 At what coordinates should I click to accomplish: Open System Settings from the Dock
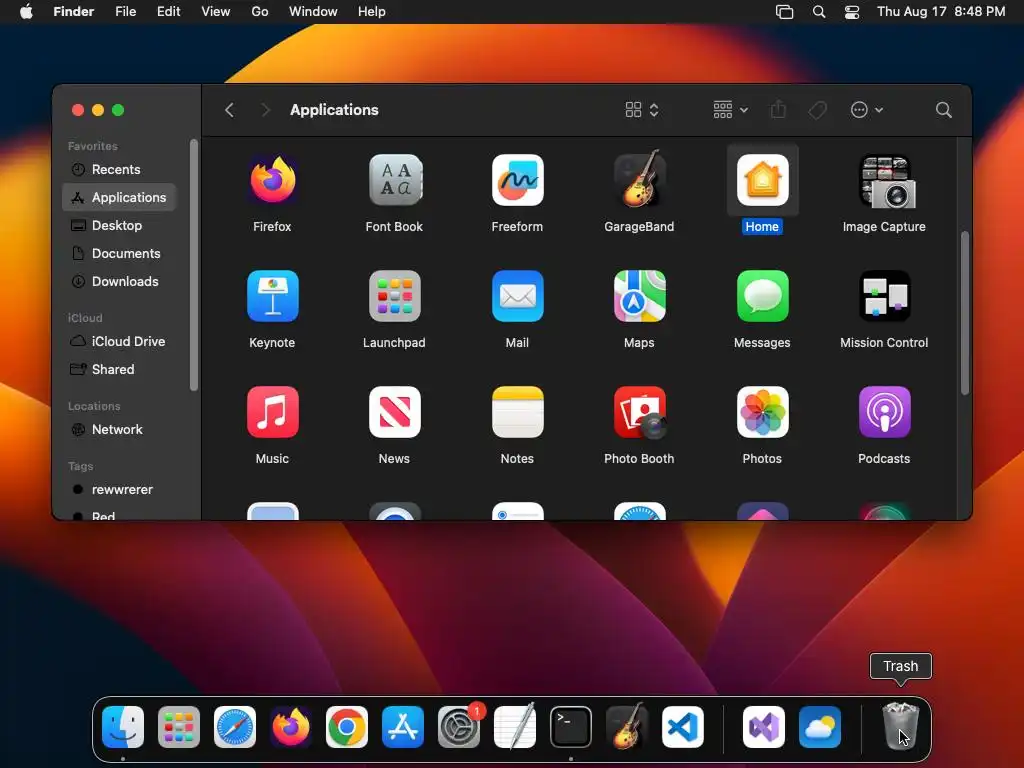pos(459,727)
